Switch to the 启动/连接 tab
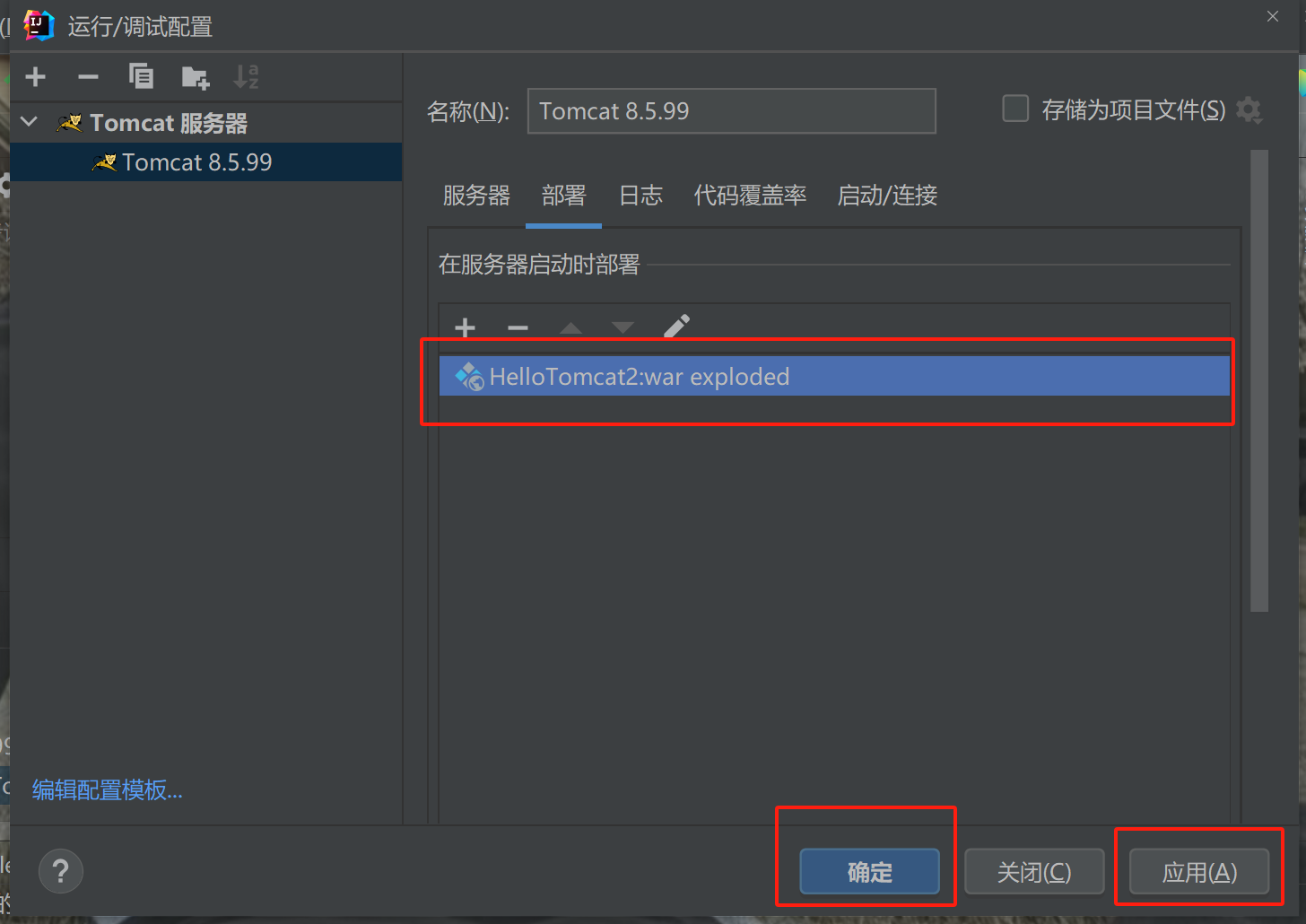 tap(887, 196)
